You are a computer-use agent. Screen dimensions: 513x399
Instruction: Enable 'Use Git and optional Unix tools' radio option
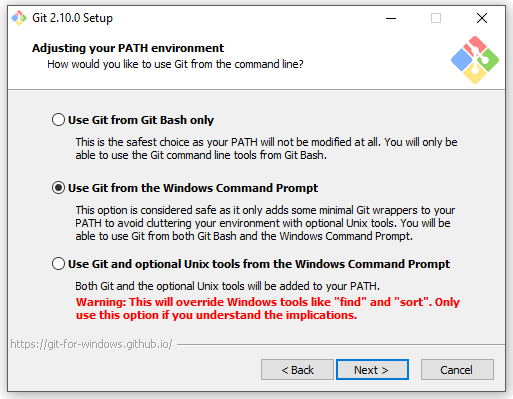(x=58, y=264)
